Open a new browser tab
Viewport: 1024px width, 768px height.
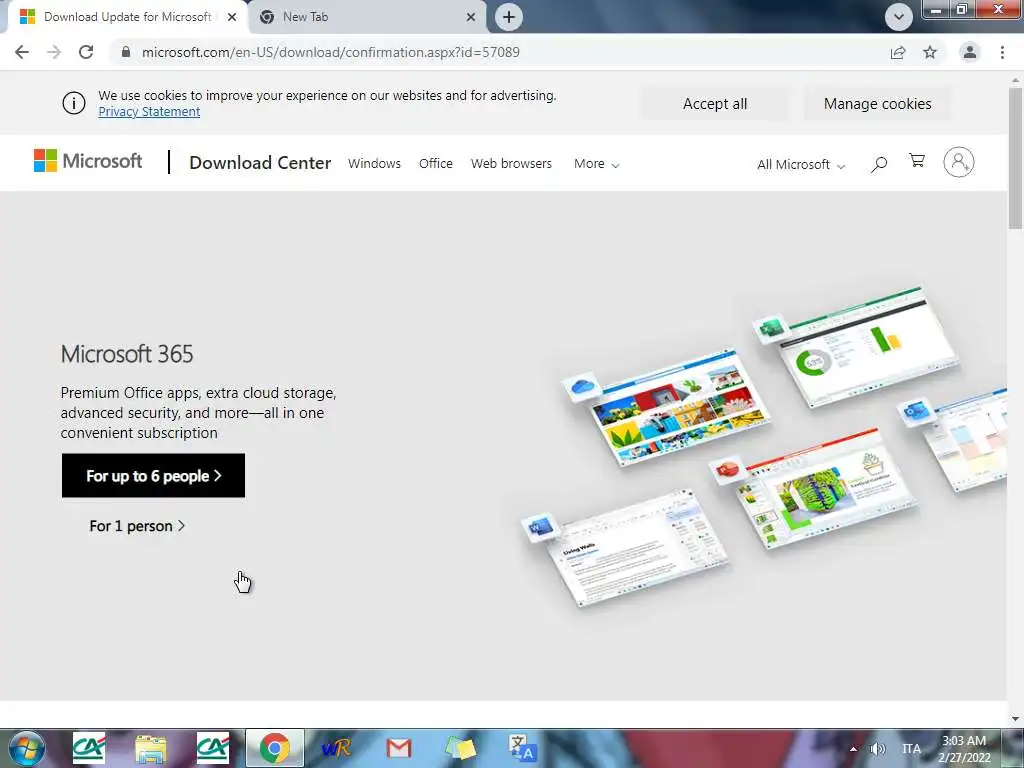[x=509, y=17]
